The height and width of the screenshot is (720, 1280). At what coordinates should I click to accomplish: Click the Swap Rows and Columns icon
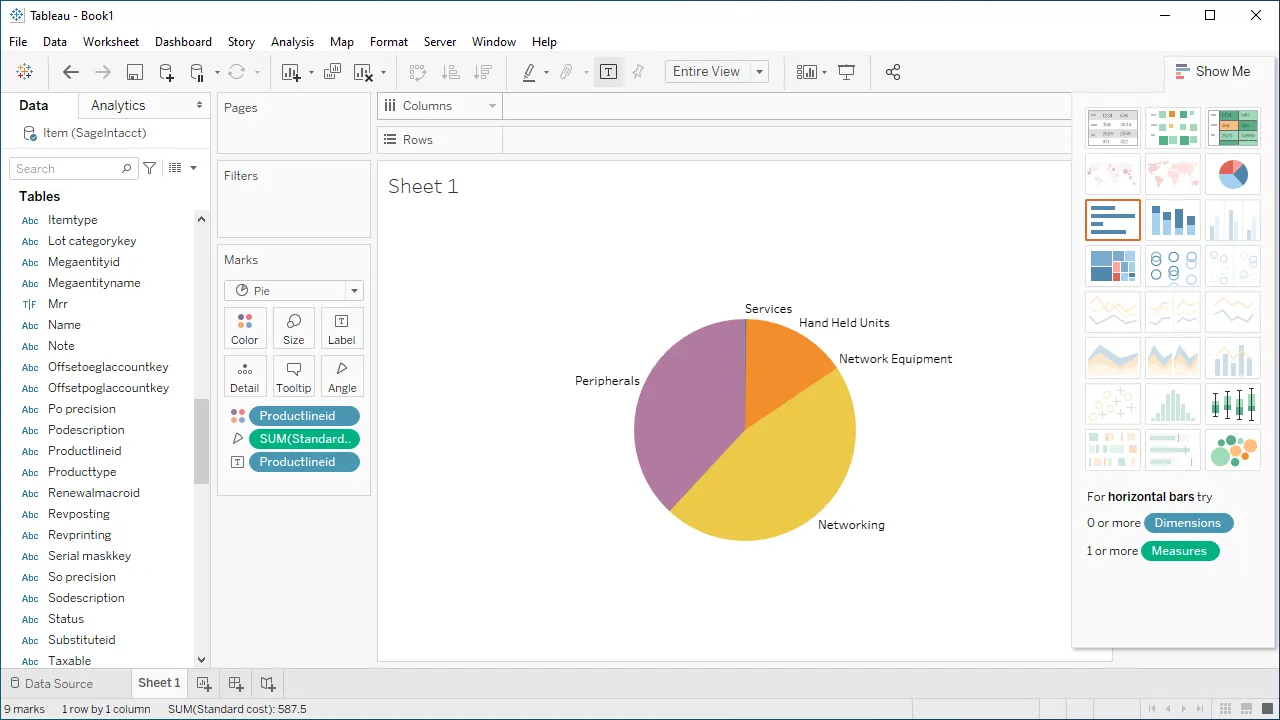coord(419,72)
